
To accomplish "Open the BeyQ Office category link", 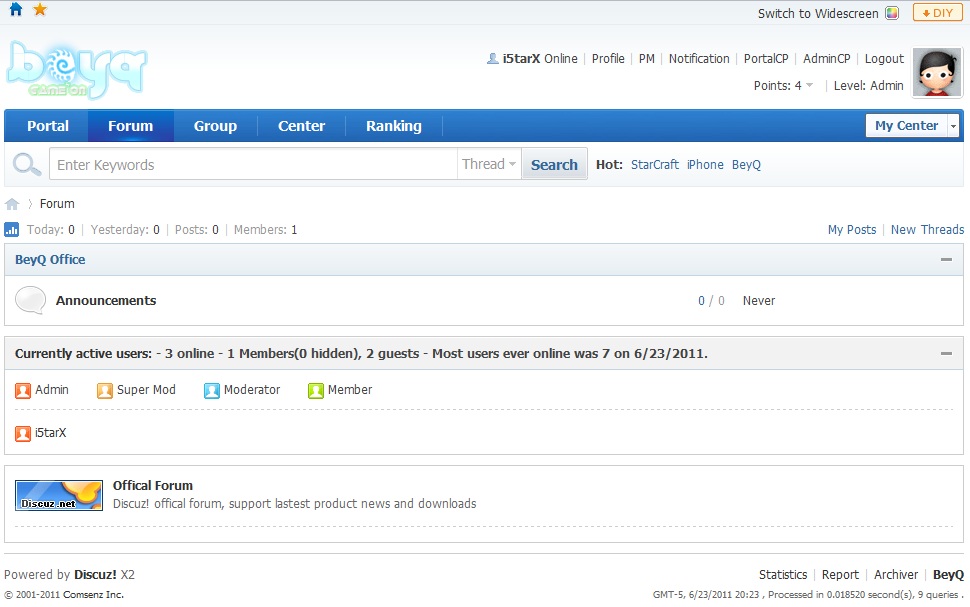I will click(x=50, y=260).
